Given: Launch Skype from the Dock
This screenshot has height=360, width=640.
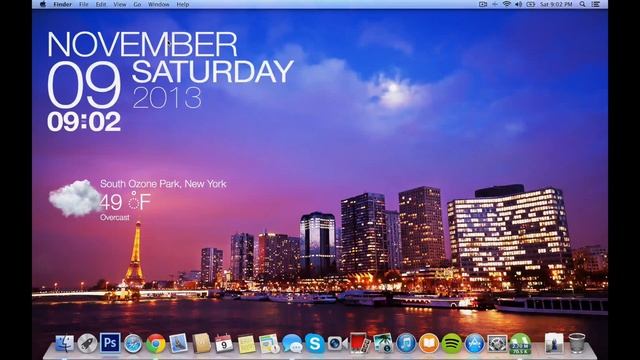Looking at the screenshot, I should 315,344.
